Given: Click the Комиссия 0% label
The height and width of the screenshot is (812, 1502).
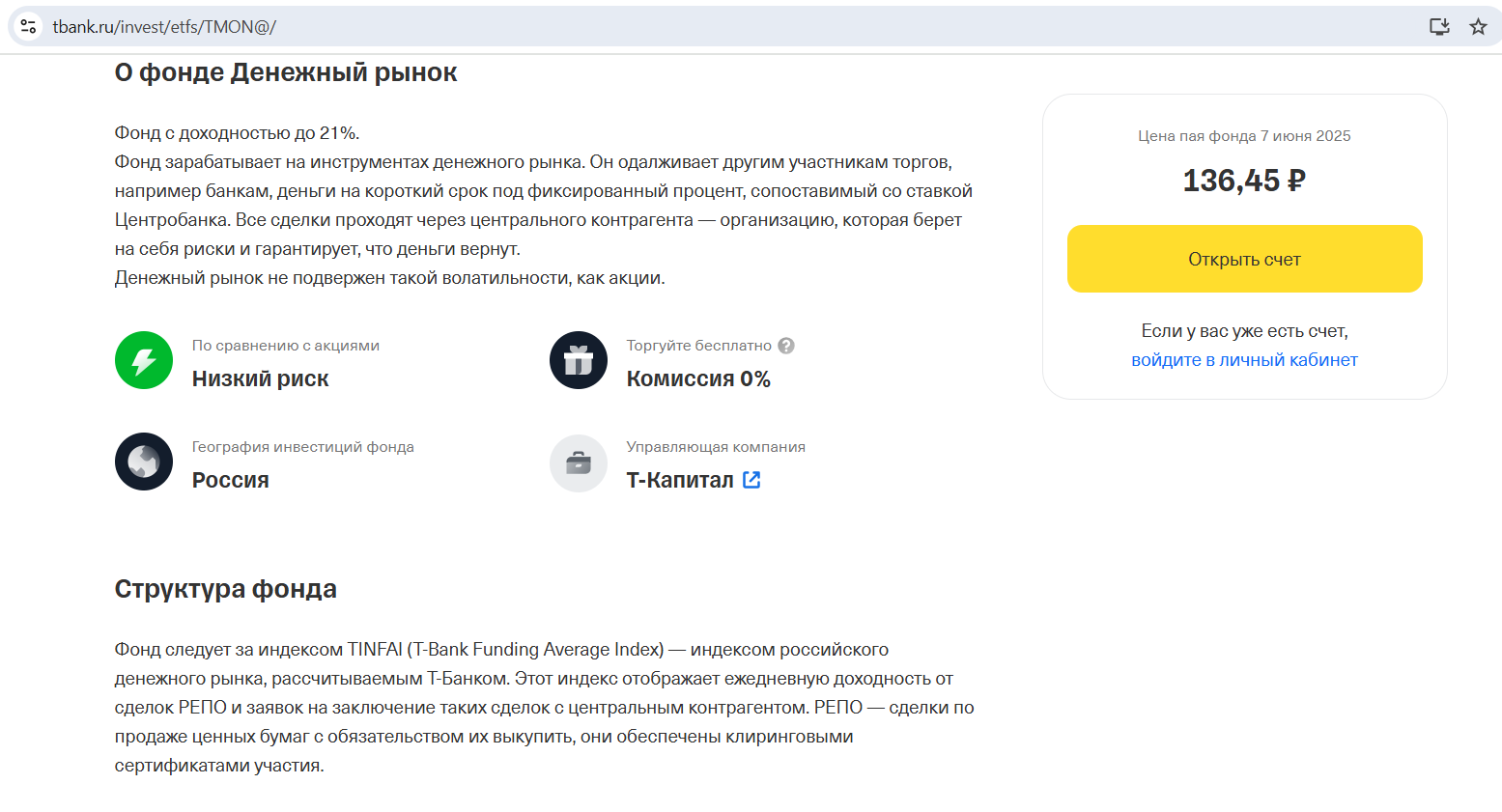Looking at the screenshot, I should [x=698, y=378].
